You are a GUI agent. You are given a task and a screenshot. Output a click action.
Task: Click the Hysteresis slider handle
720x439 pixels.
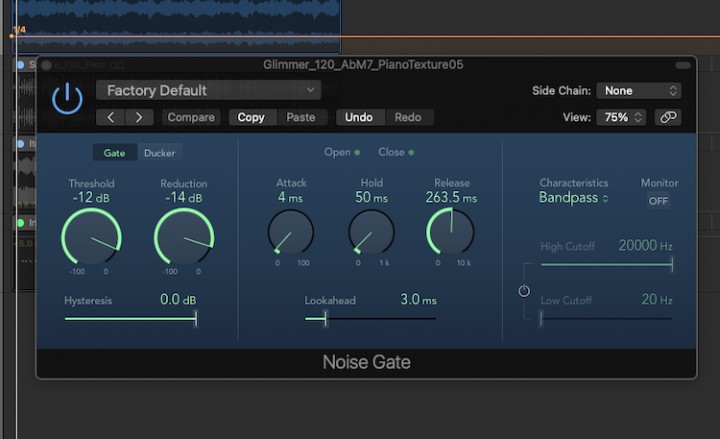[196, 318]
